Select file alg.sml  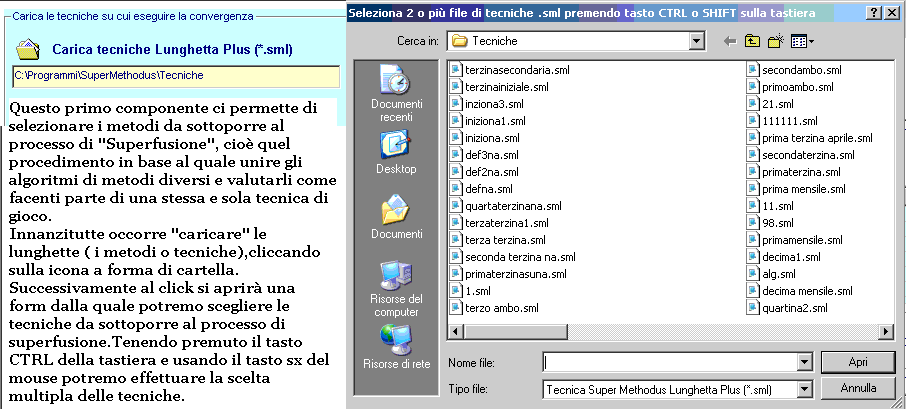(x=771, y=274)
